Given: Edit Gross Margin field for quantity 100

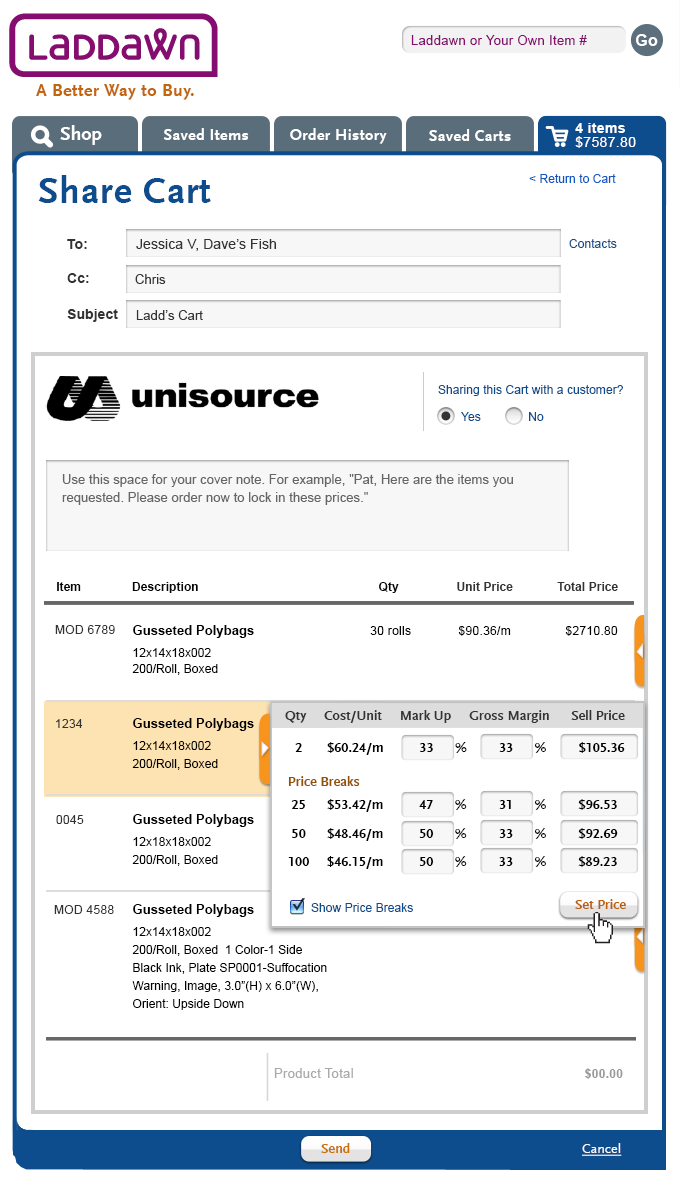Looking at the screenshot, I should pyautogui.click(x=506, y=861).
